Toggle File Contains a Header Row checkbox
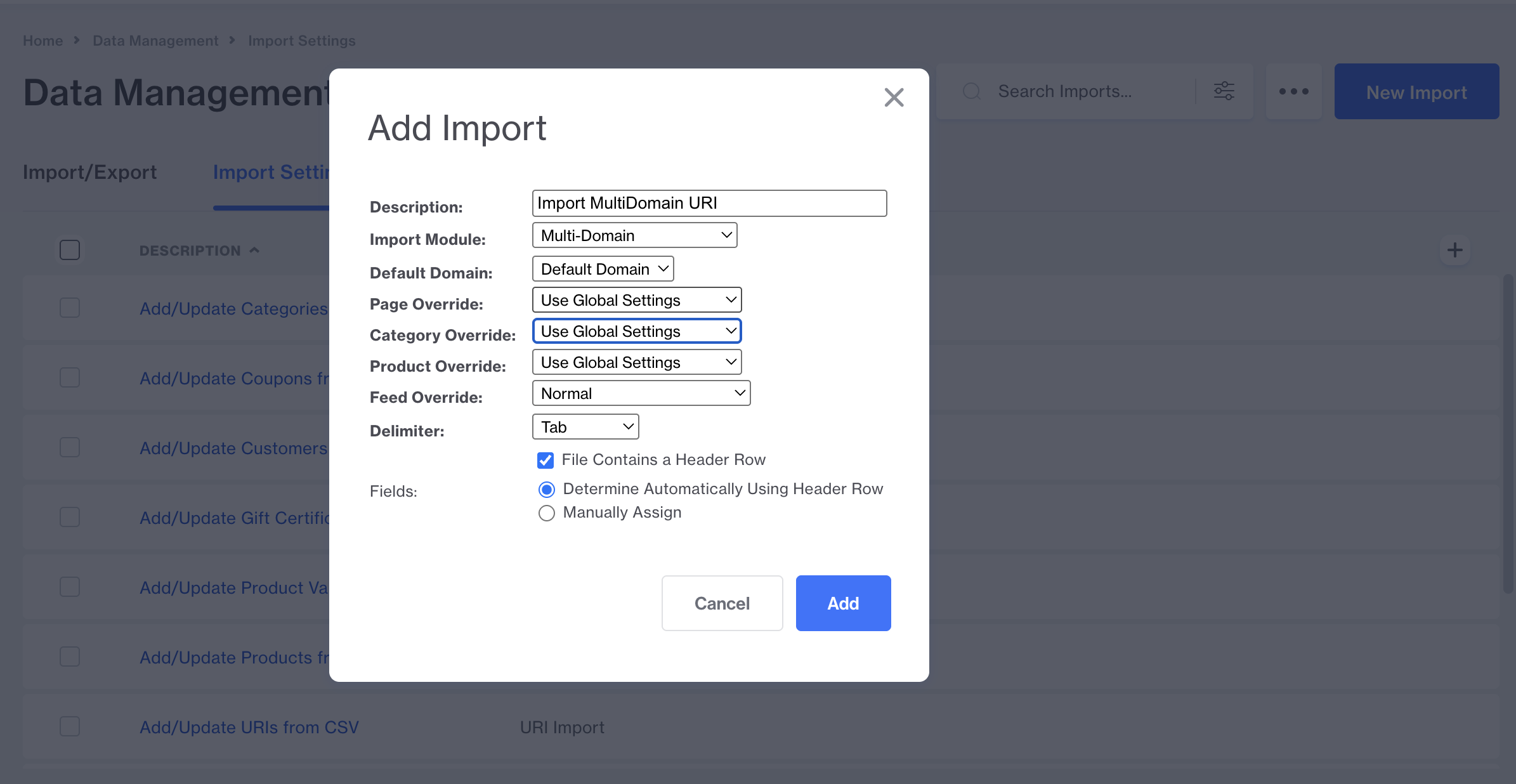Screen dimensions: 1516x784 (546, 460)
